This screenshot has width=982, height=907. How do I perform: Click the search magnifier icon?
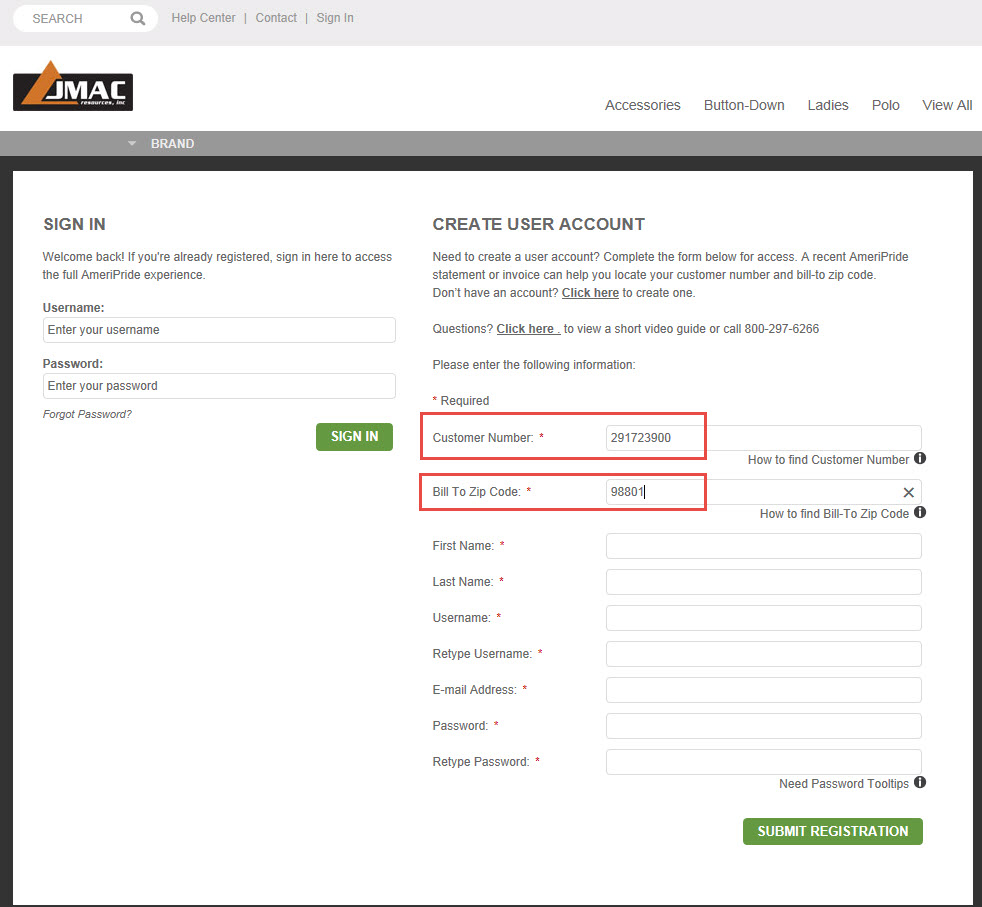point(138,19)
